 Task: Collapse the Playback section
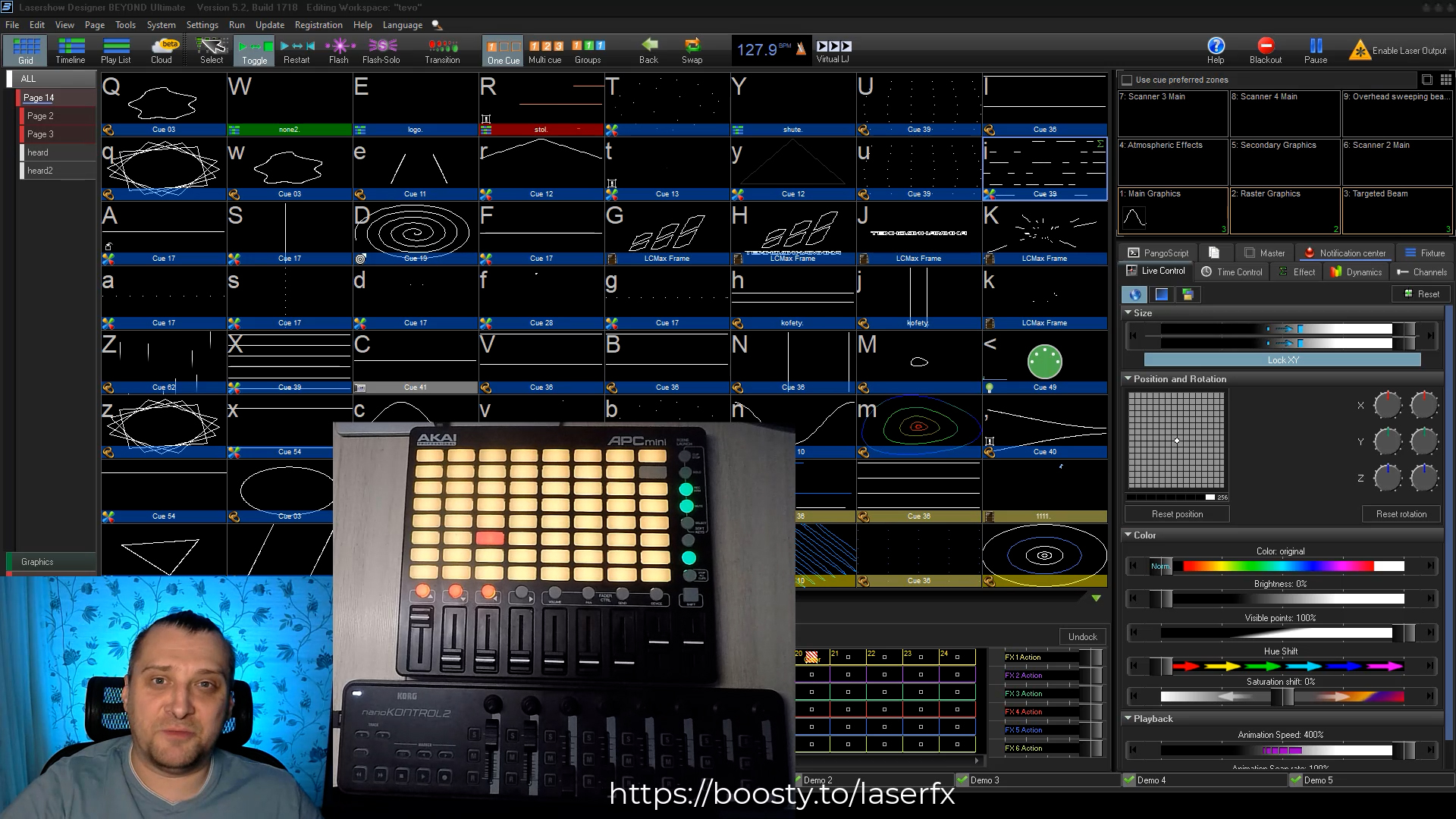[x=1128, y=718]
